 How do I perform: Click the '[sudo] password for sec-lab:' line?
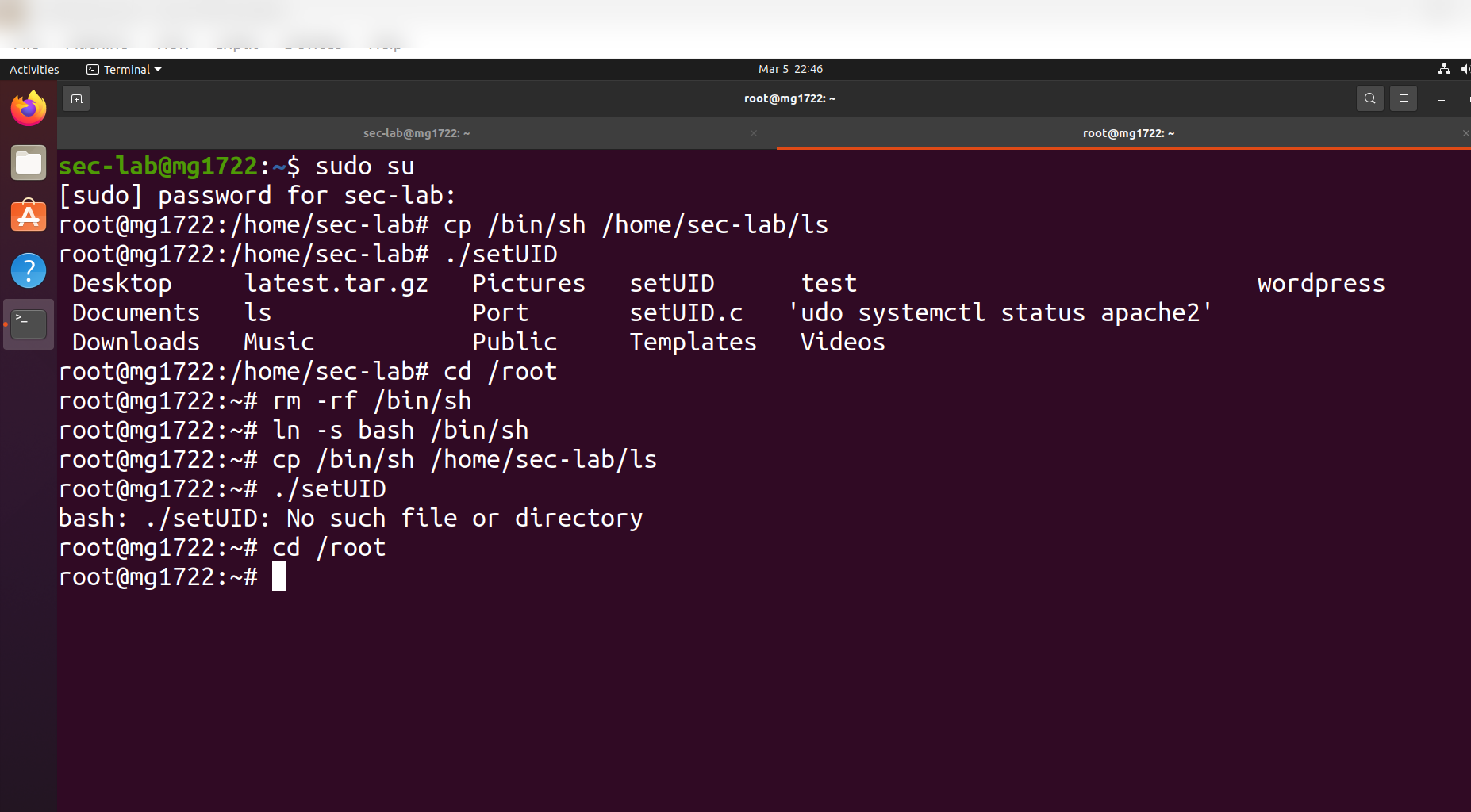(257, 196)
